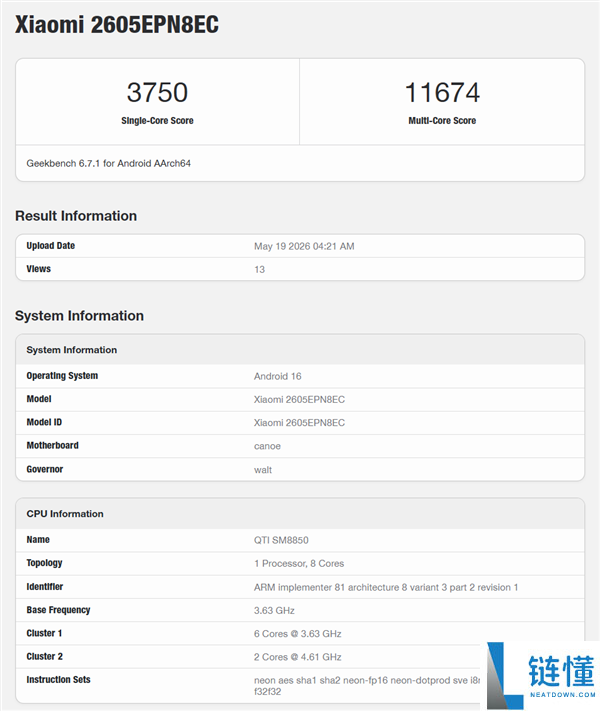
Task: Click the Result Information heading
Action: (76, 216)
